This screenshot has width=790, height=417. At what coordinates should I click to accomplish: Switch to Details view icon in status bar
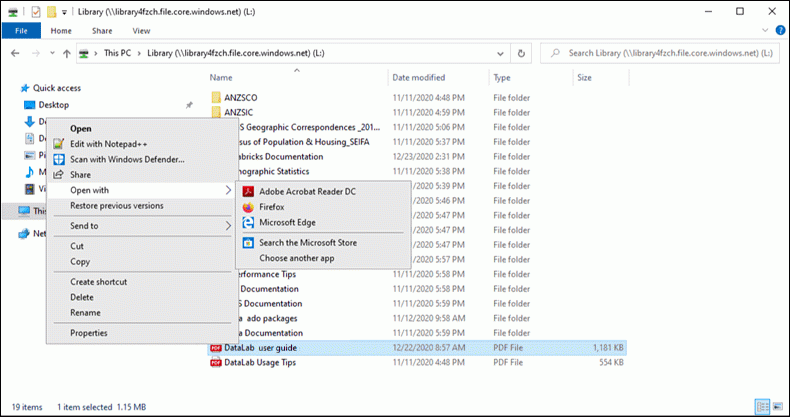point(762,406)
